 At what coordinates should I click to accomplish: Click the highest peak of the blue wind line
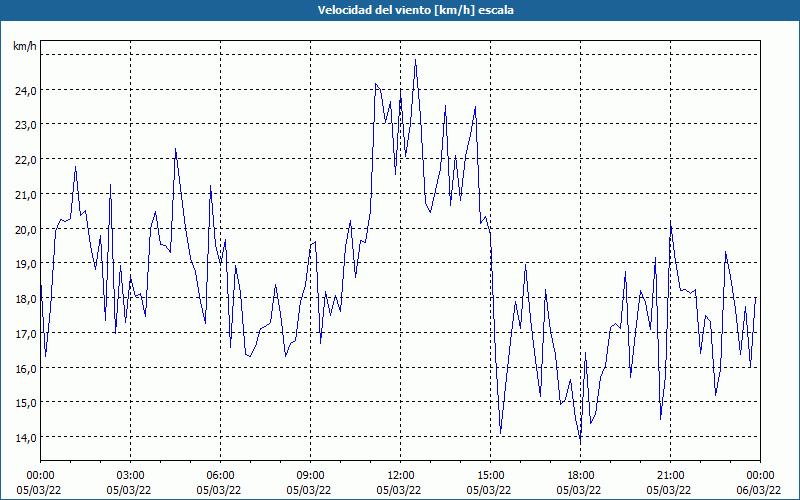pyautogui.click(x=416, y=60)
